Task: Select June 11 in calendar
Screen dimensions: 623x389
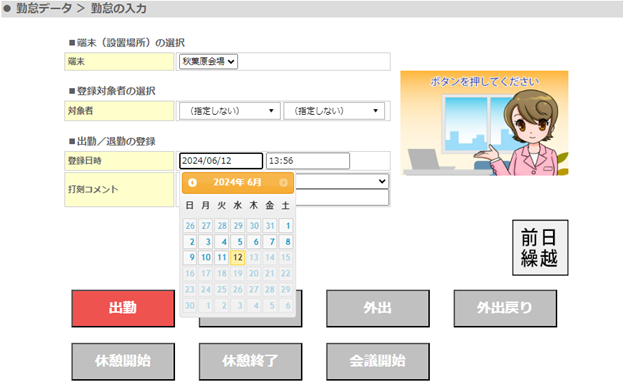Action: (x=222, y=257)
